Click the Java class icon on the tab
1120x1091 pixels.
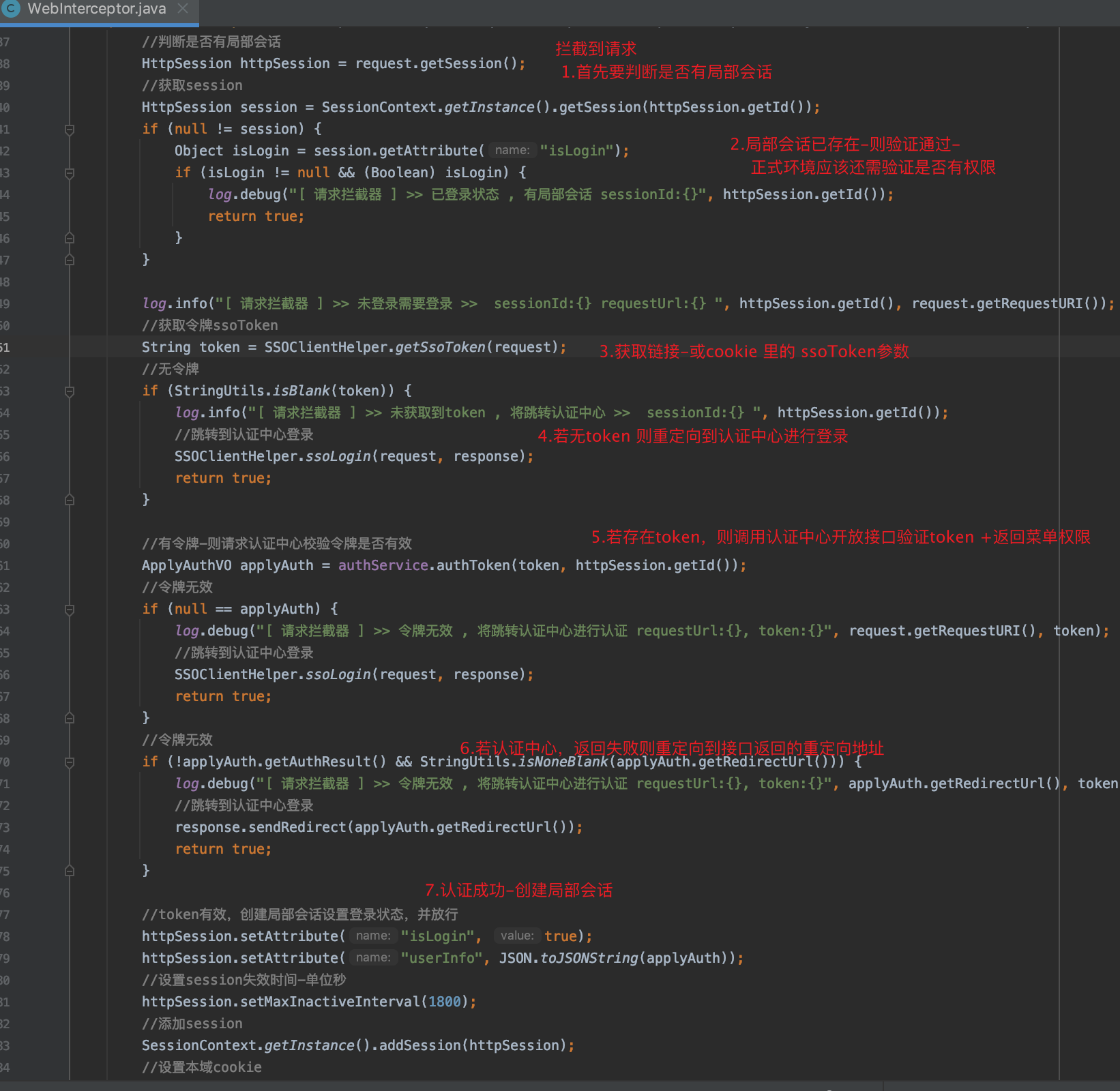[x=10, y=9]
